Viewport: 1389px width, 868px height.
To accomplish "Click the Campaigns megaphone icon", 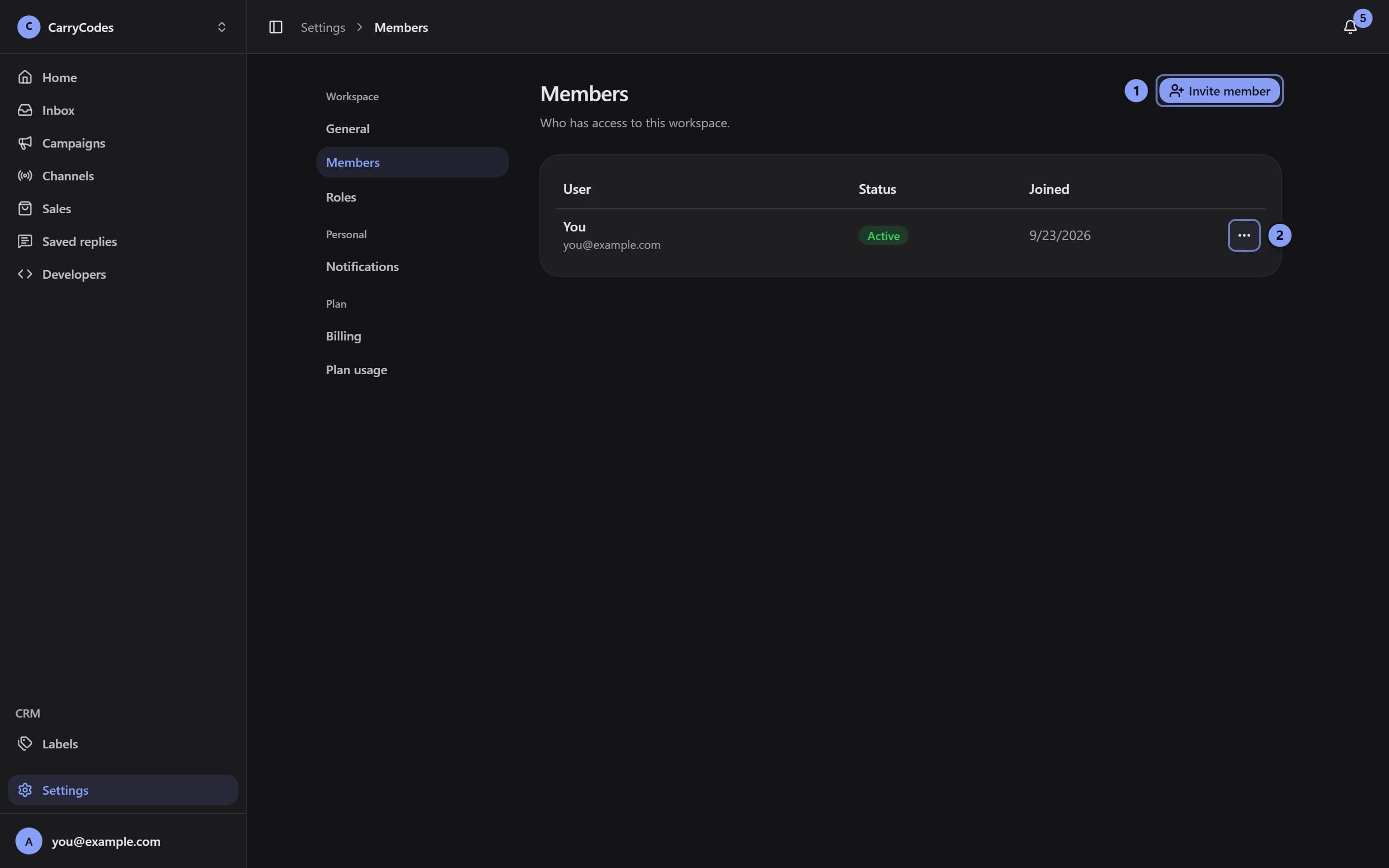I will (x=25, y=143).
